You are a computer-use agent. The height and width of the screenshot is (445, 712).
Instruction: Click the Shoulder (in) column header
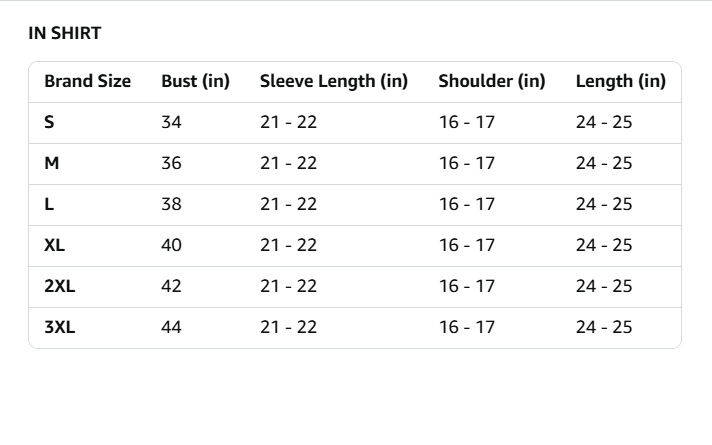pos(492,81)
